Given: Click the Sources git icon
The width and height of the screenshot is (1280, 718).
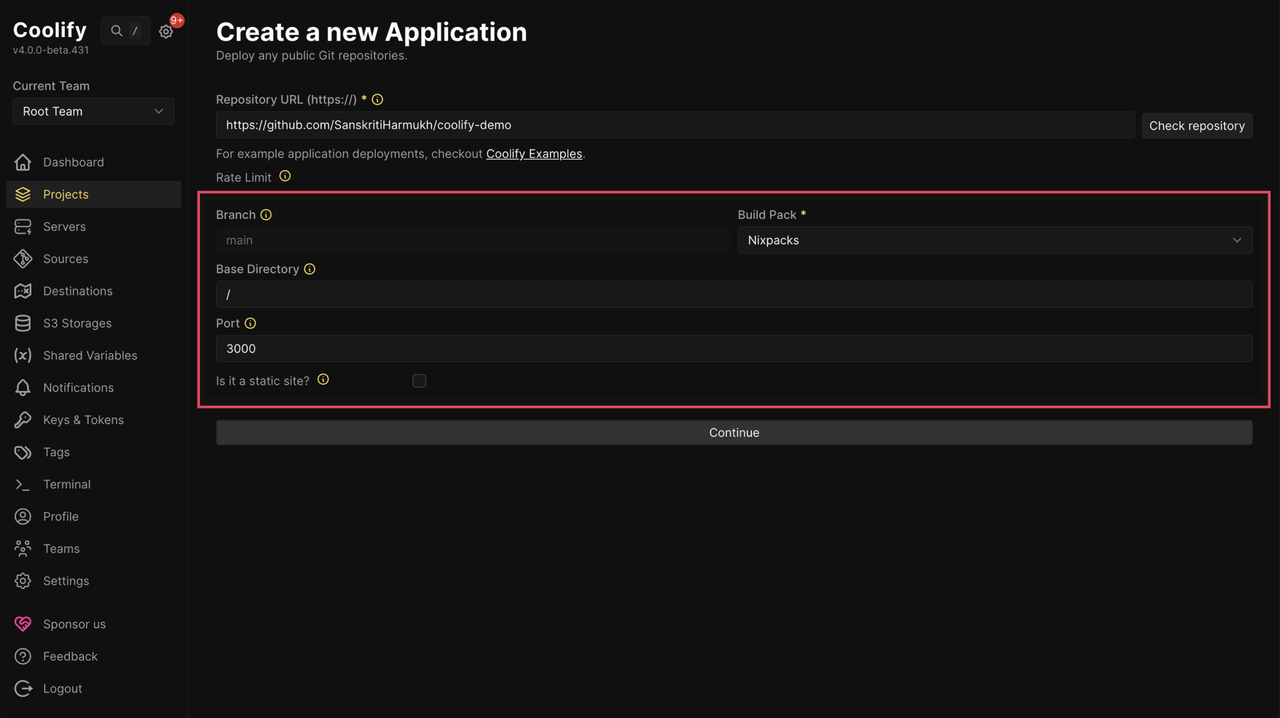Looking at the screenshot, I should click(x=23, y=259).
